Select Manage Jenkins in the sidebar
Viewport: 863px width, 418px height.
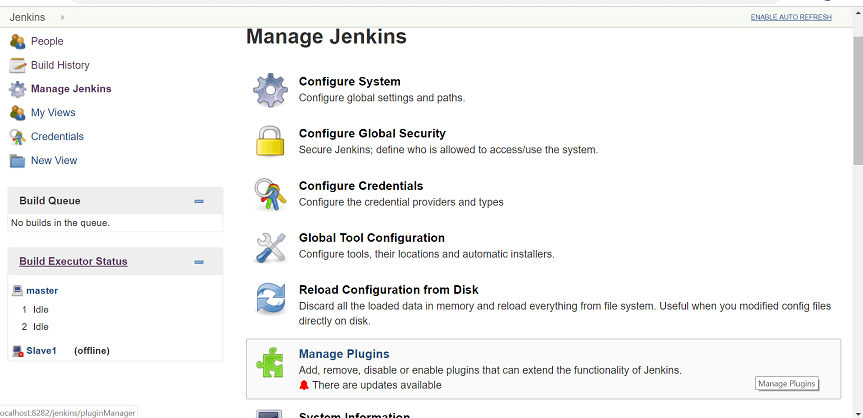(71, 89)
